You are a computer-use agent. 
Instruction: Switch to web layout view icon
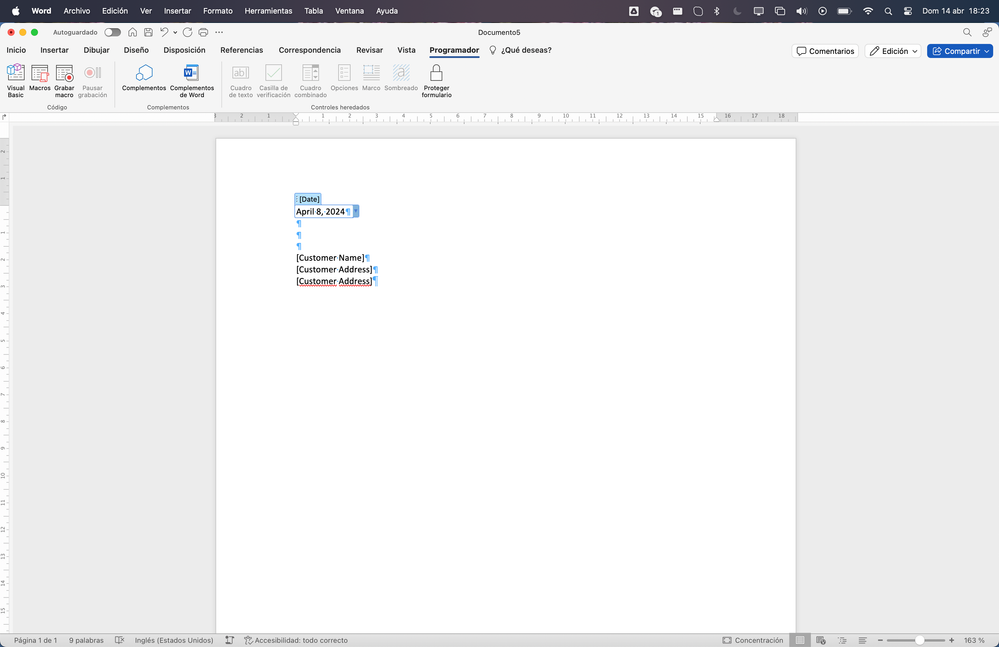pos(821,640)
